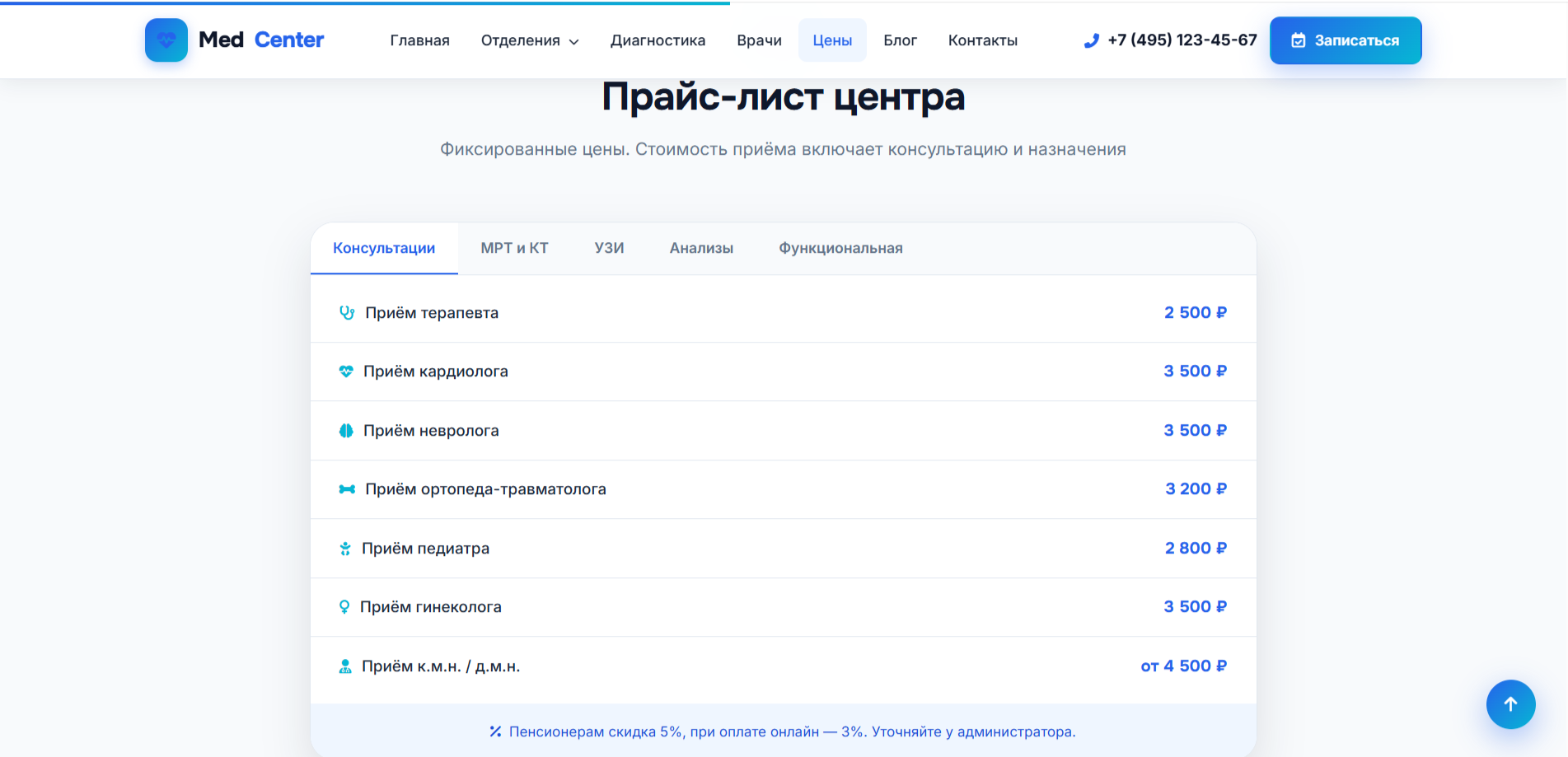This screenshot has width=1568, height=757.
Task: Click the Приём гинеколога row text
Action: coord(431,607)
